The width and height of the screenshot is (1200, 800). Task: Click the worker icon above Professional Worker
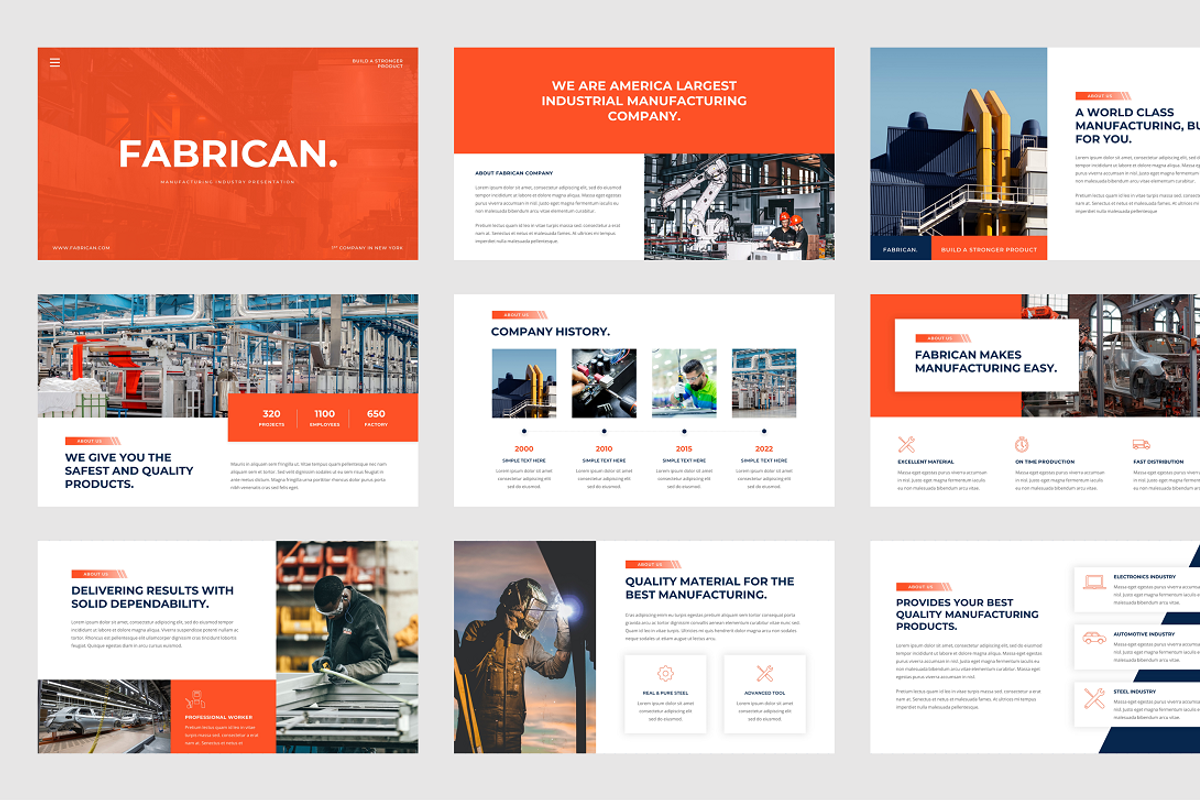(197, 699)
